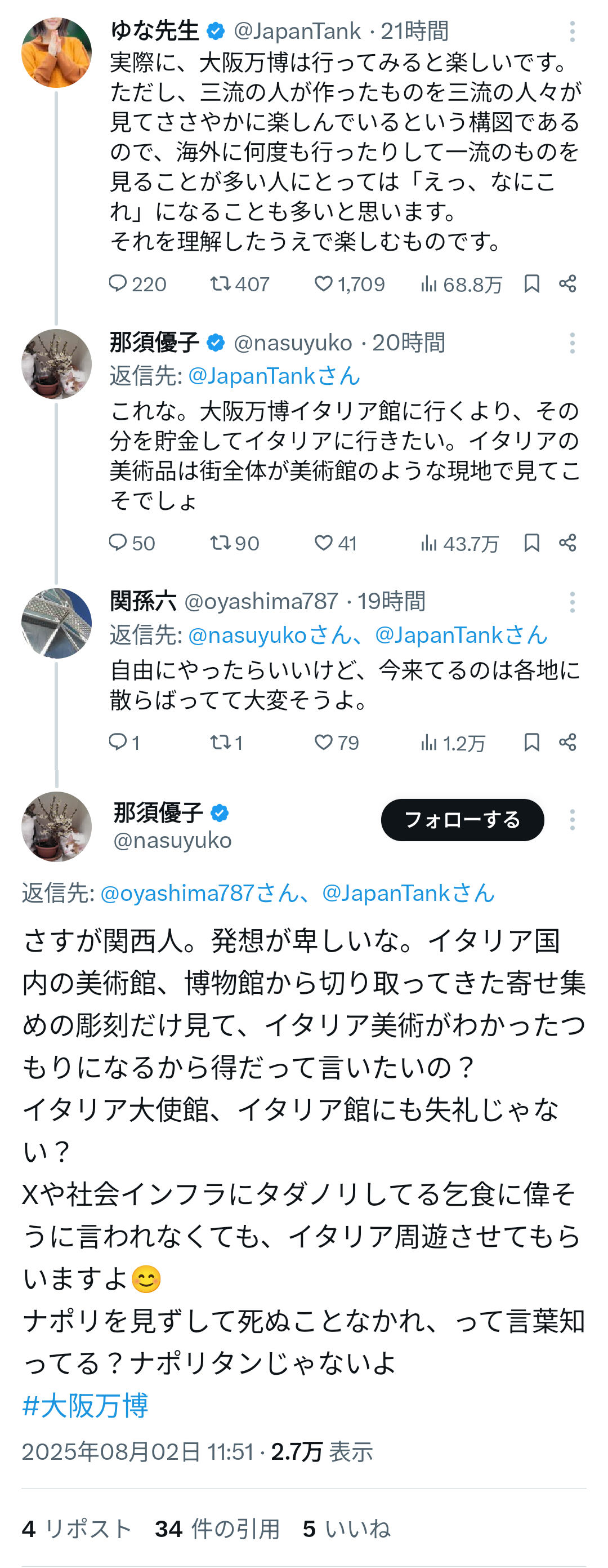The width and height of the screenshot is (608, 1568).
Task: Repost 関孫六's tweet
Action: [x=220, y=742]
